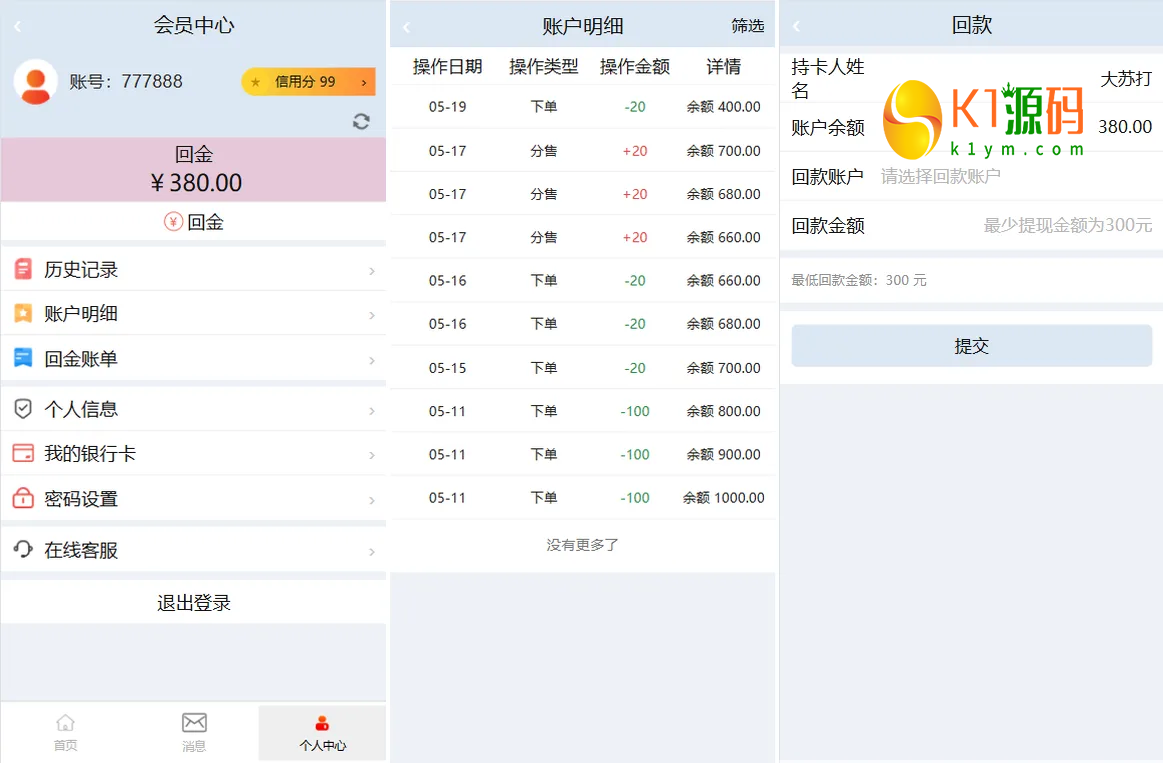1163x763 pixels.
Task: Click the 操作日期 column header
Action: pos(447,67)
